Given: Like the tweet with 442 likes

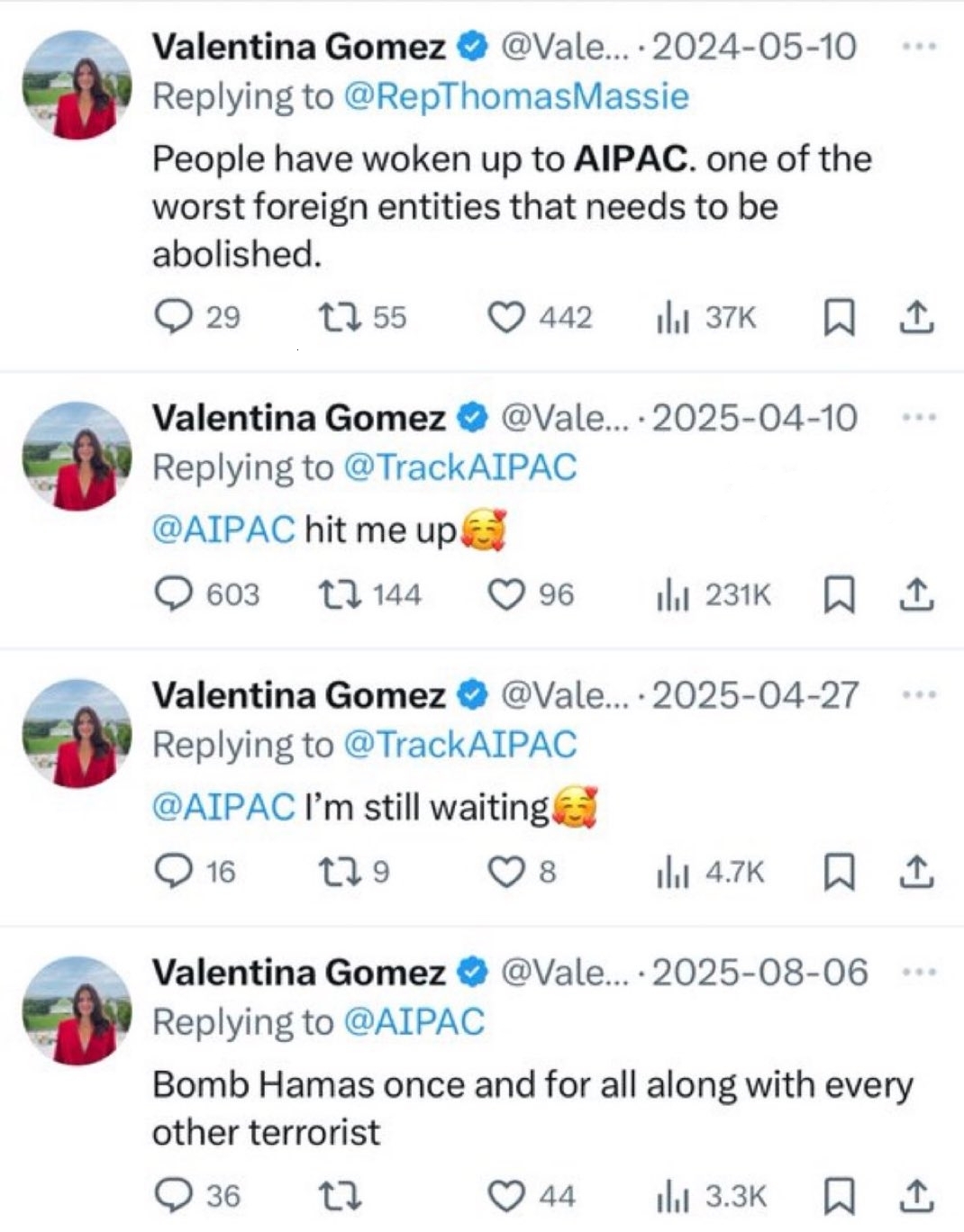Looking at the screenshot, I should point(505,317).
